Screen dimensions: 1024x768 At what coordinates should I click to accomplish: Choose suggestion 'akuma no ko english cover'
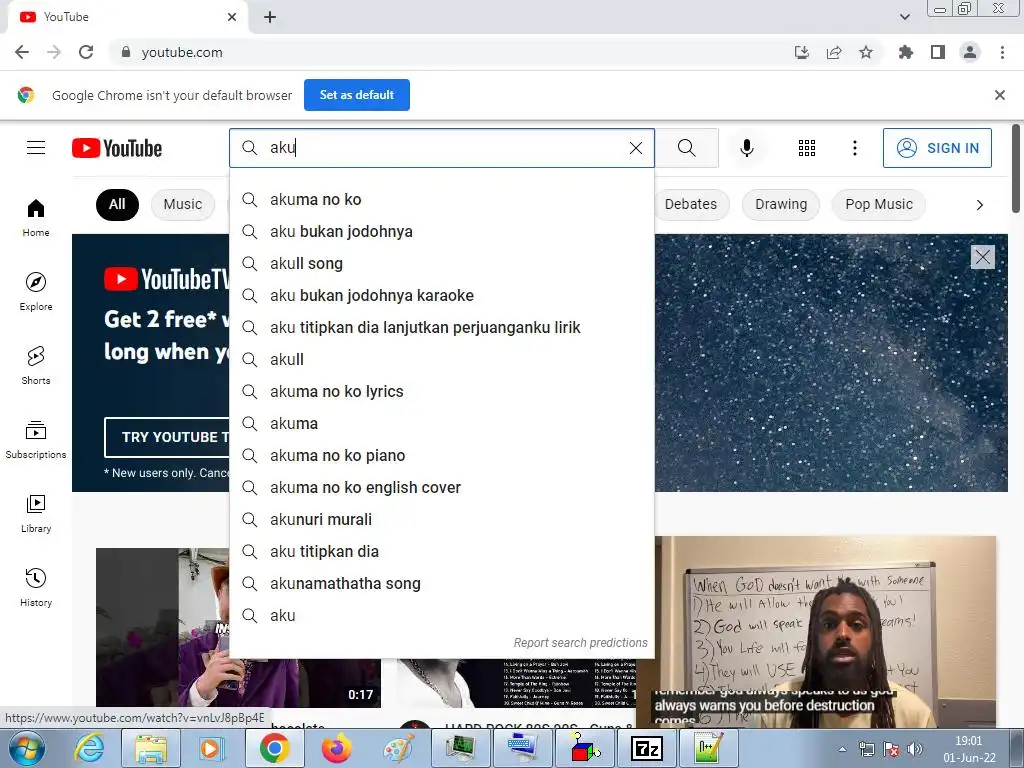(x=442, y=487)
